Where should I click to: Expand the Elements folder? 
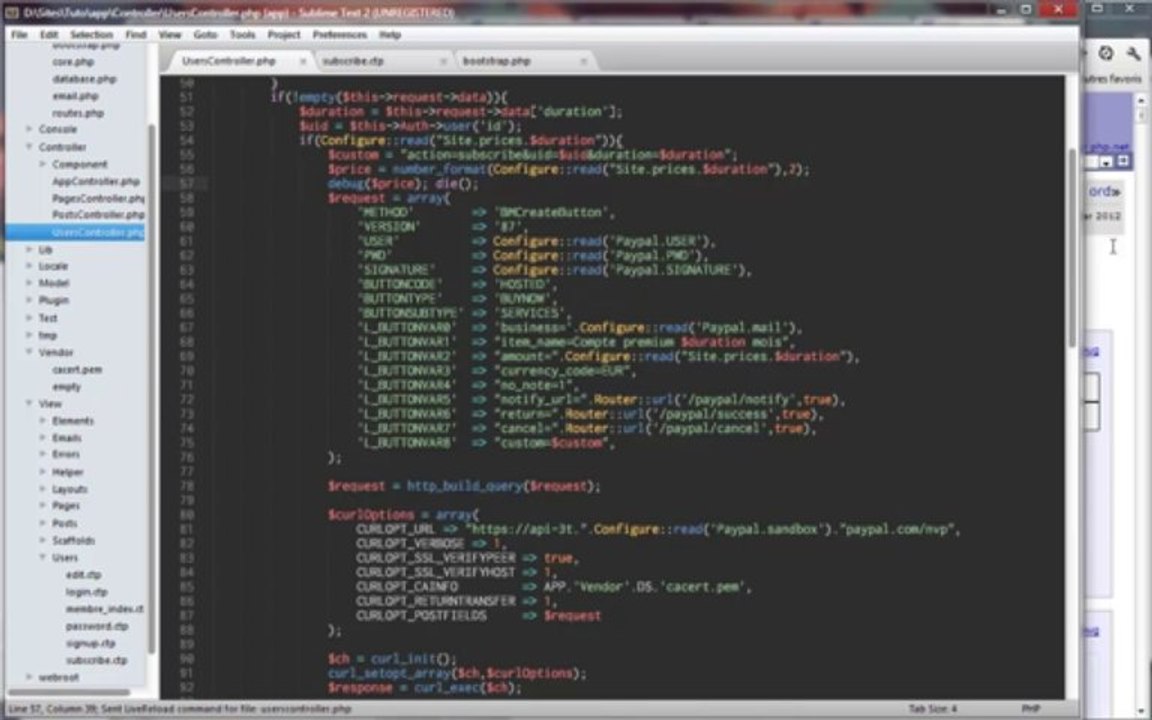coord(43,421)
